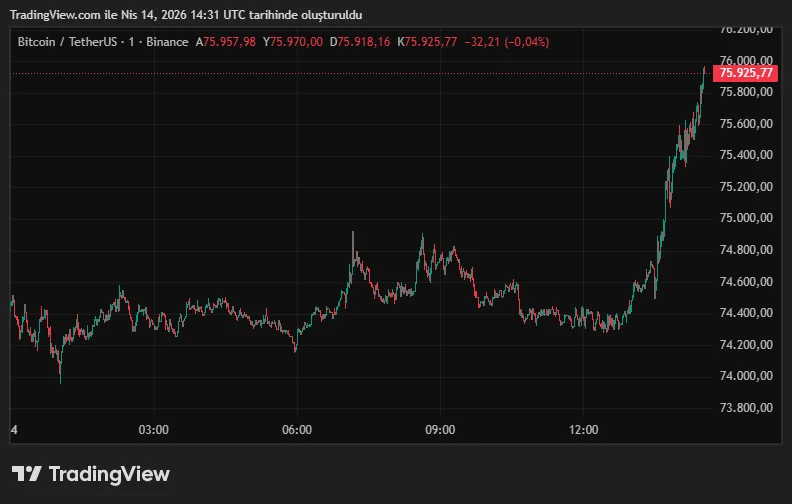Click the red current price label 75.925,77
Viewport: 792px width, 504px height.
pos(746,73)
